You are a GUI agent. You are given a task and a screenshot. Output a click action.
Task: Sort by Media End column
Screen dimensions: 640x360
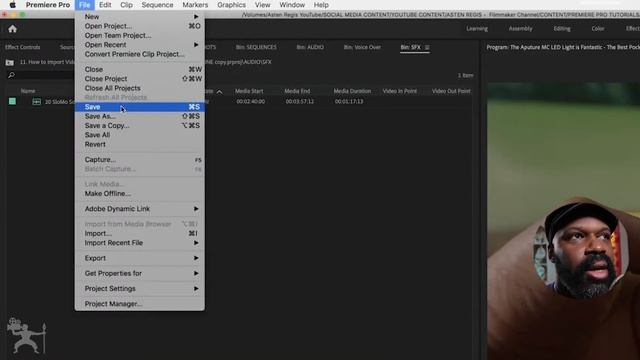pos(297,91)
